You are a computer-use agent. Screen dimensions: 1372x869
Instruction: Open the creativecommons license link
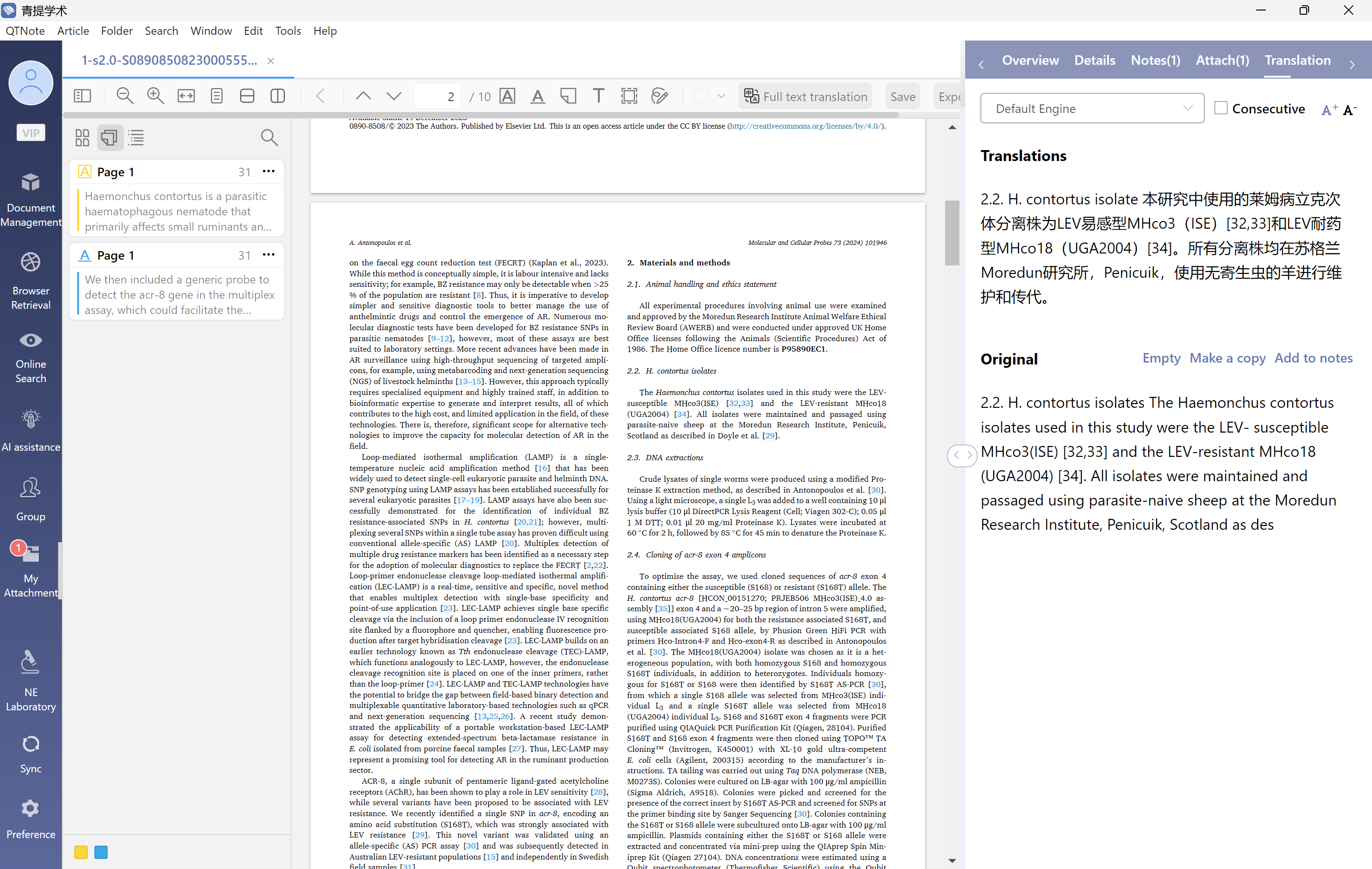coord(806,126)
